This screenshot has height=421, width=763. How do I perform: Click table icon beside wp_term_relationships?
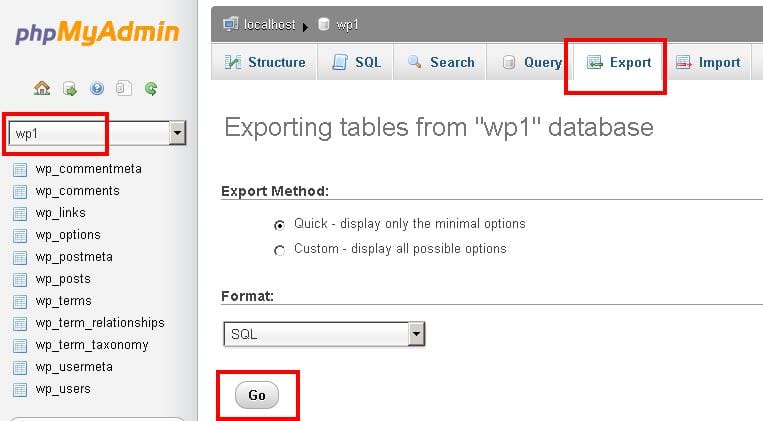tap(20, 324)
